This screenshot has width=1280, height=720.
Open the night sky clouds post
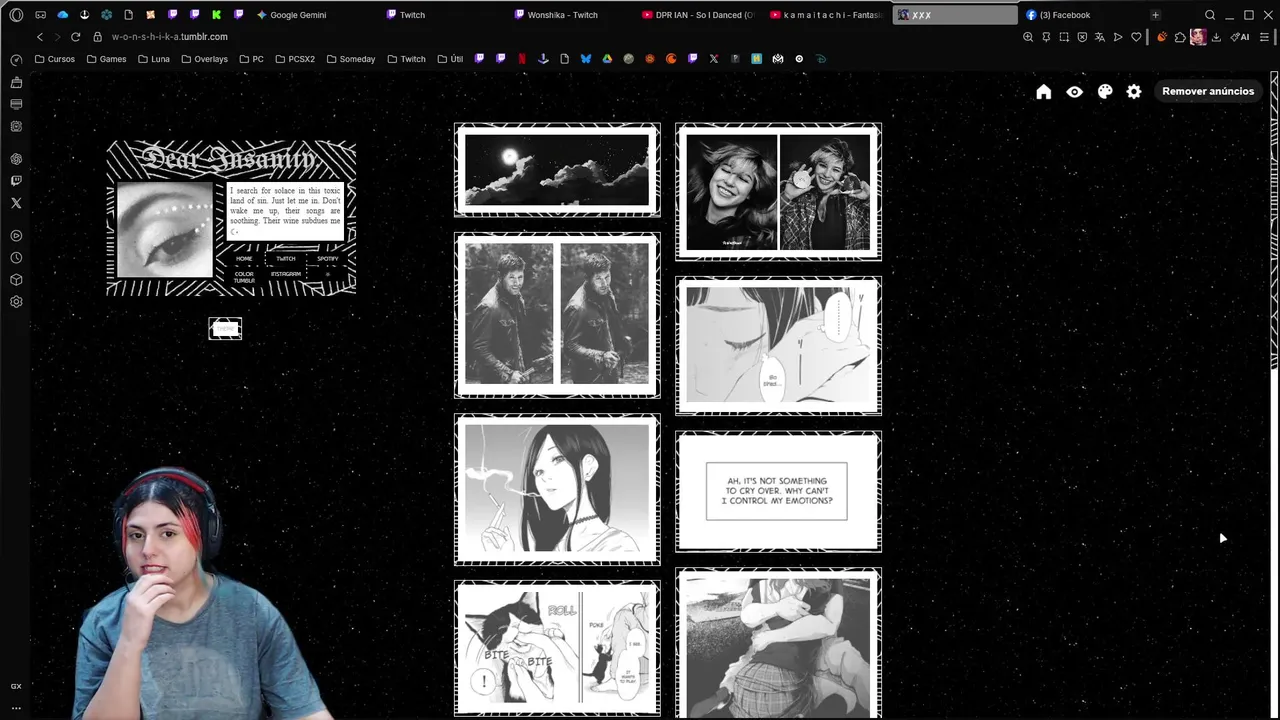(x=557, y=170)
